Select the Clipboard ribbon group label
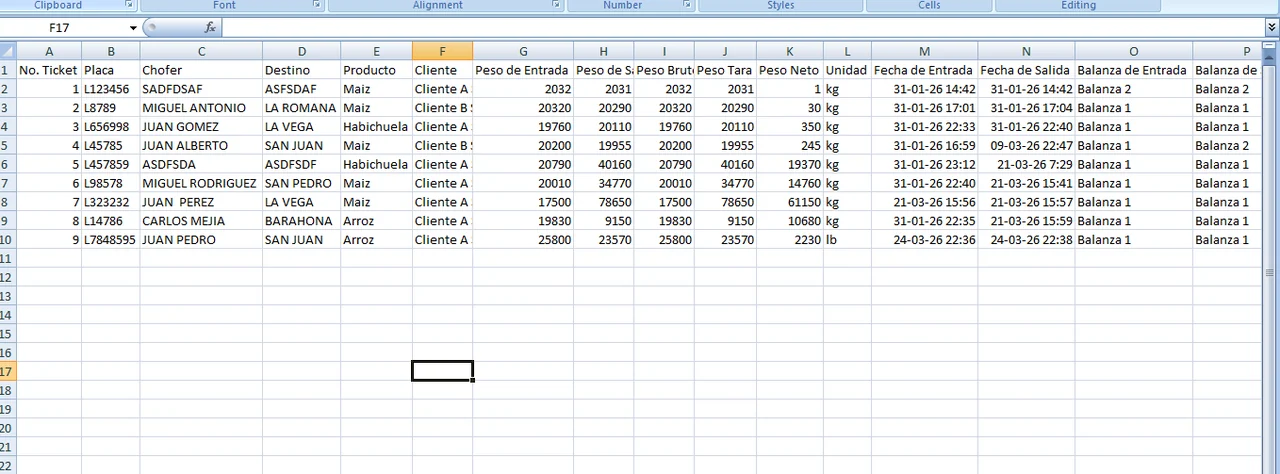The image size is (1280, 474). point(58,5)
